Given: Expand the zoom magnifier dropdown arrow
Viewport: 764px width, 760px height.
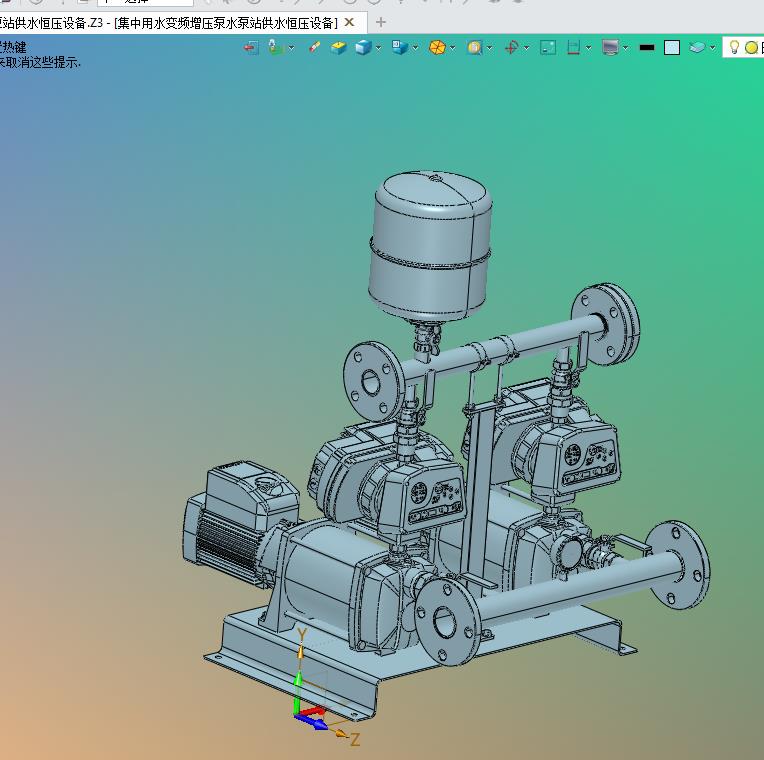Looking at the screenshot, I should click(490, 48).
